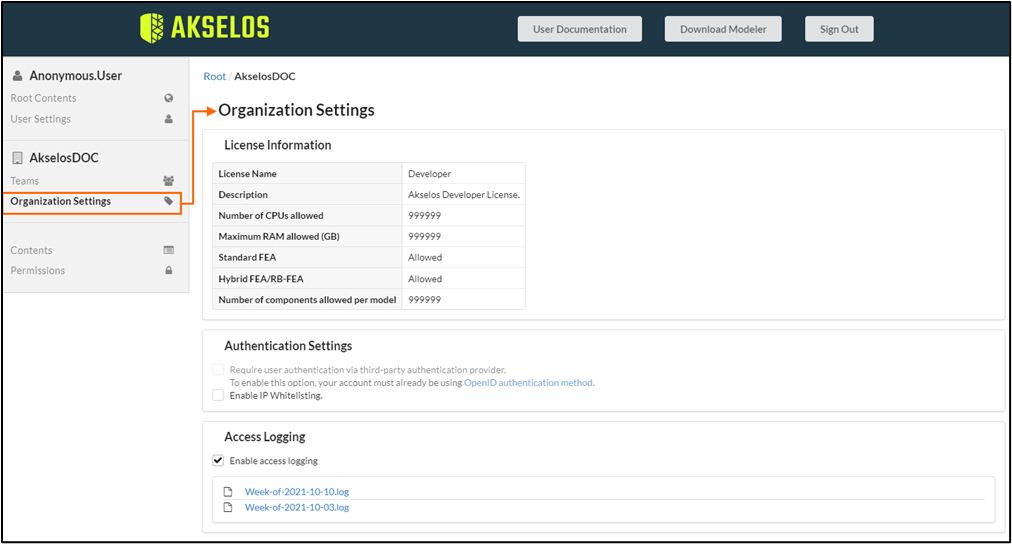Screen dimensions: 1012x544
Task: Toggle third-party authentication requirement checkbox
Action: [218, 370]
